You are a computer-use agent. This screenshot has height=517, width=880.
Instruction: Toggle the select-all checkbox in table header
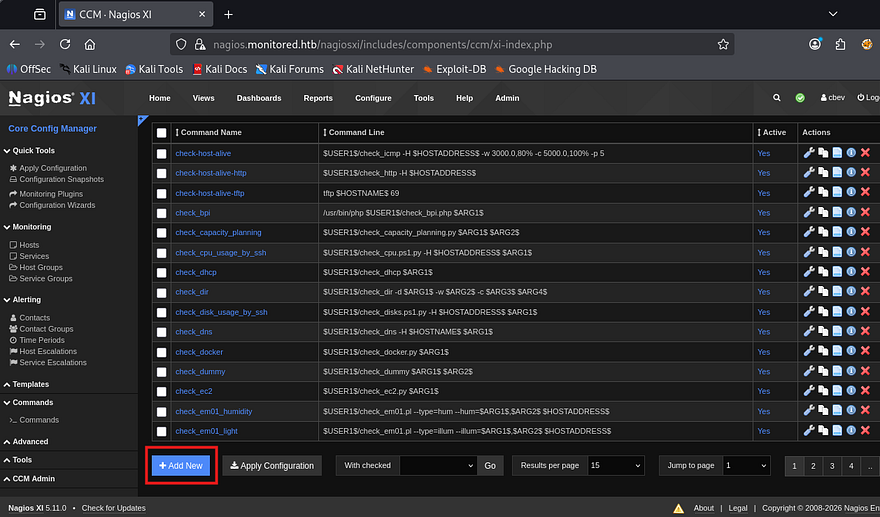[x=162, y=133]
